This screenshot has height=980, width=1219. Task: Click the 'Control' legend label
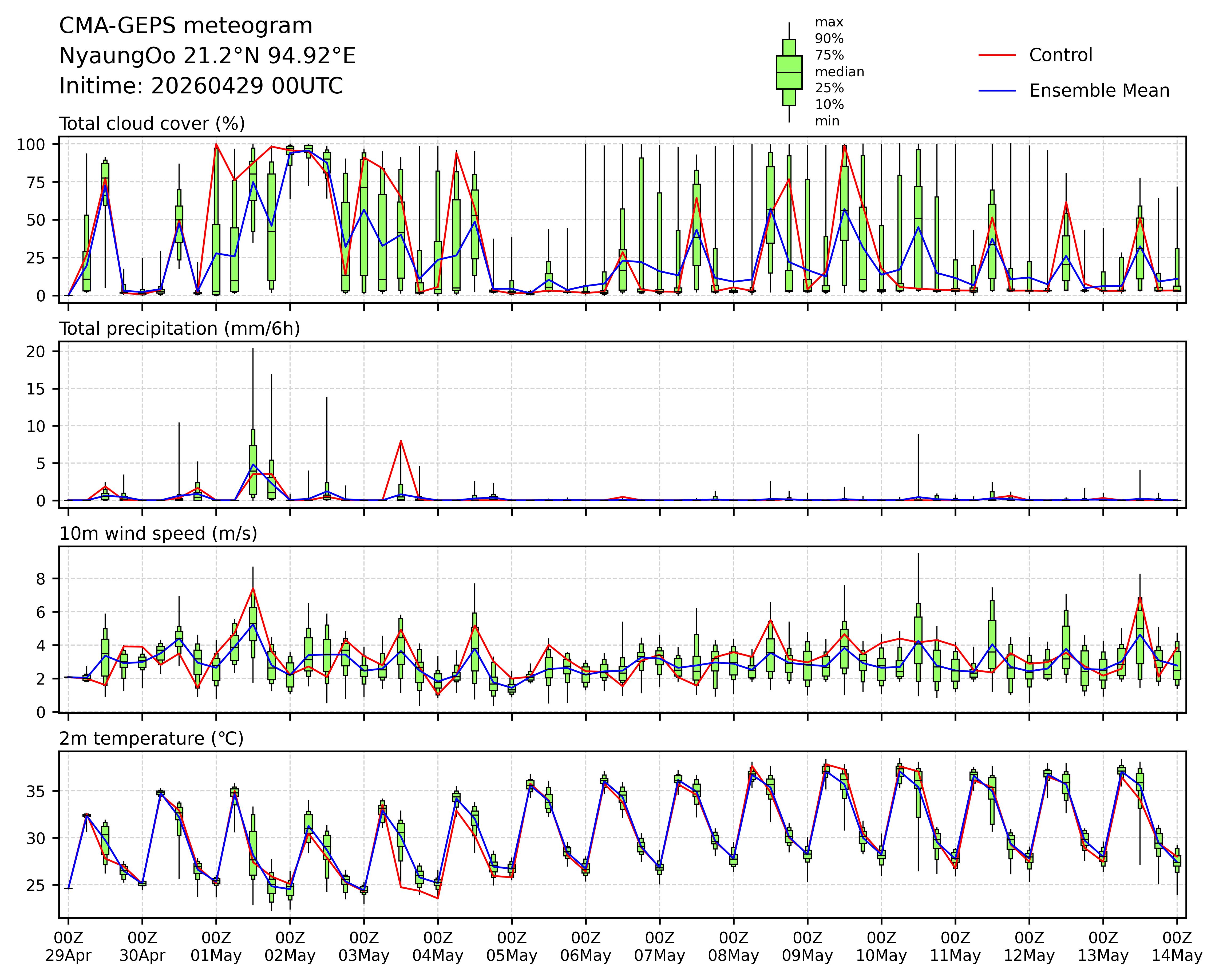click(1061, 56)
